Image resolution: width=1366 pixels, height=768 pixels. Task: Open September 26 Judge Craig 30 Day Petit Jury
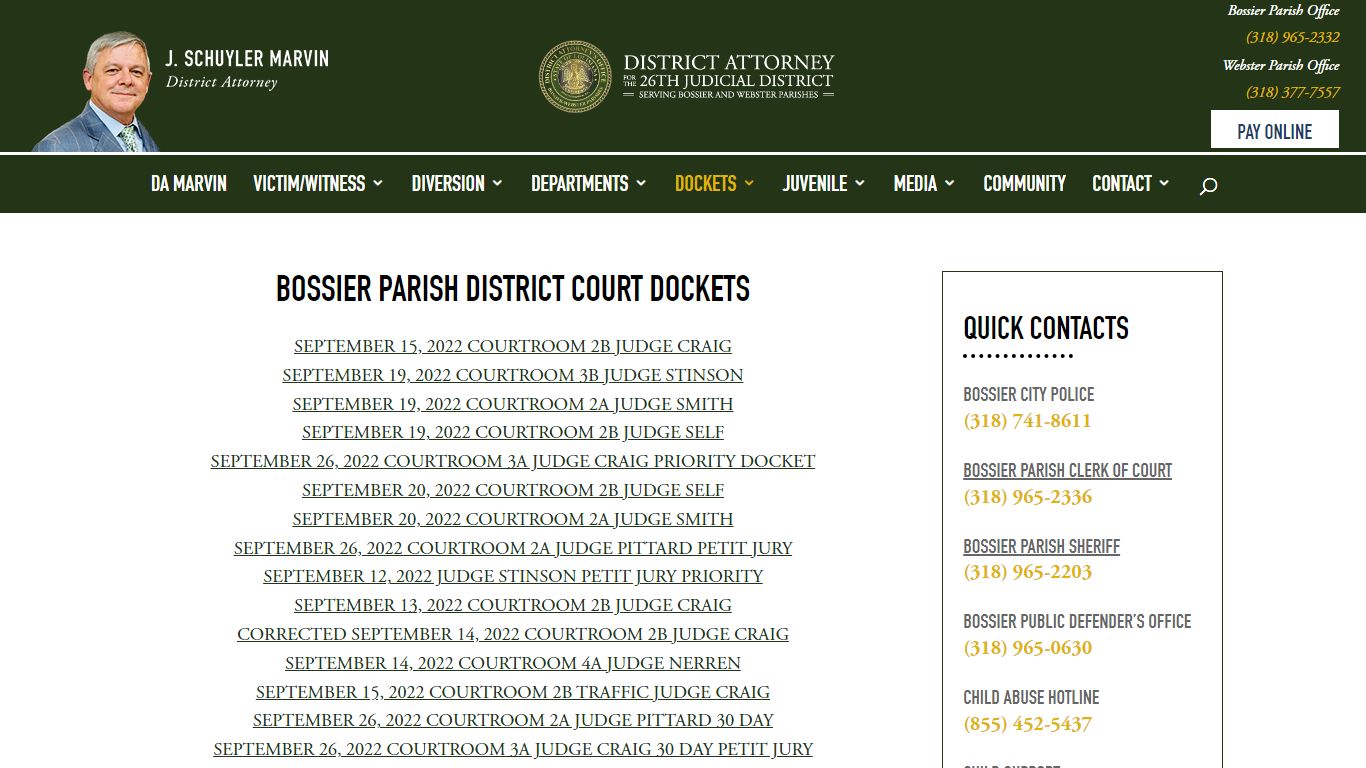click(x=513, y=749)
